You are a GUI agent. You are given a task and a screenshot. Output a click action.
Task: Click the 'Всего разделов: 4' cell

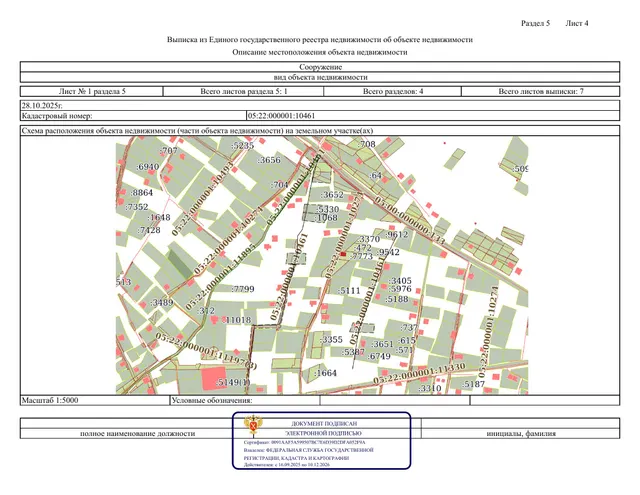[393, 91]
